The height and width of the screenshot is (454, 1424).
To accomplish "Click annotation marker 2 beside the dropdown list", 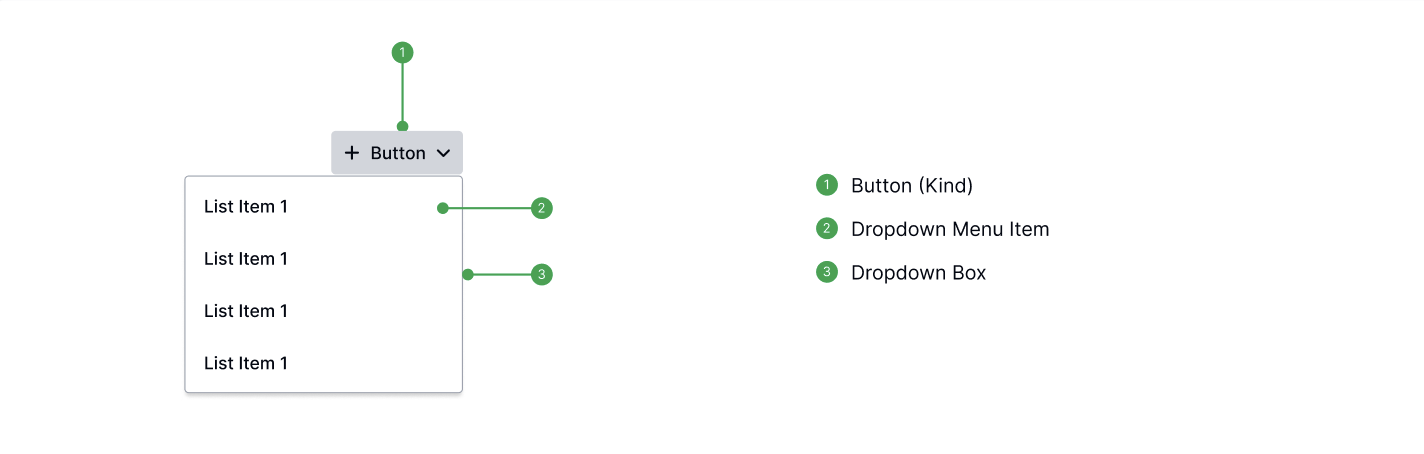I will click(541, 208).
